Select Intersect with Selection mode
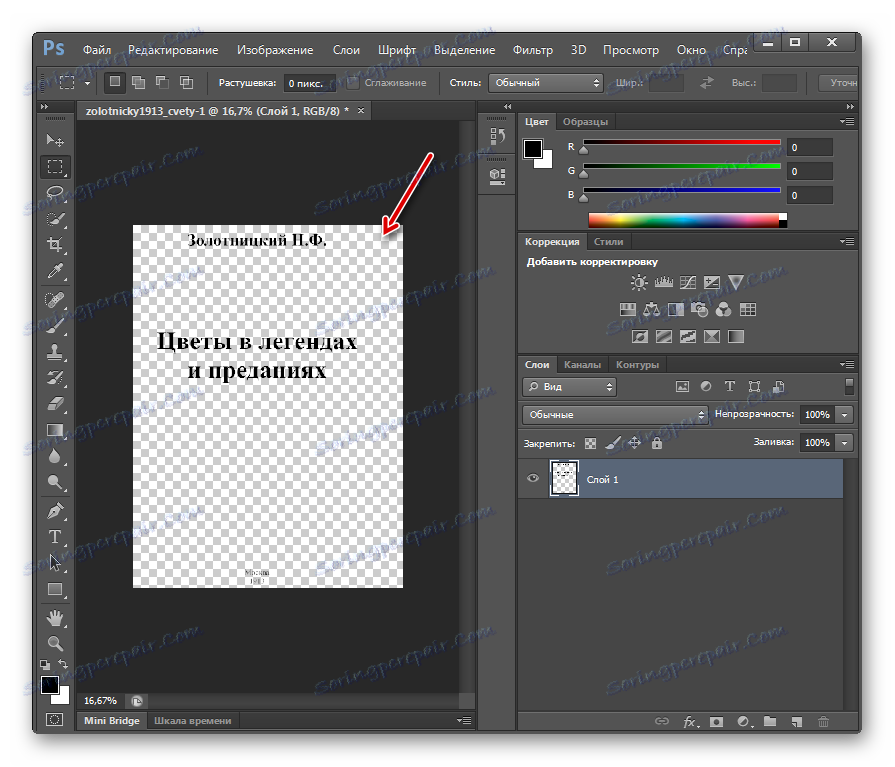The width and height of the screenshot is (895, 767). click(x=186, y=83)
